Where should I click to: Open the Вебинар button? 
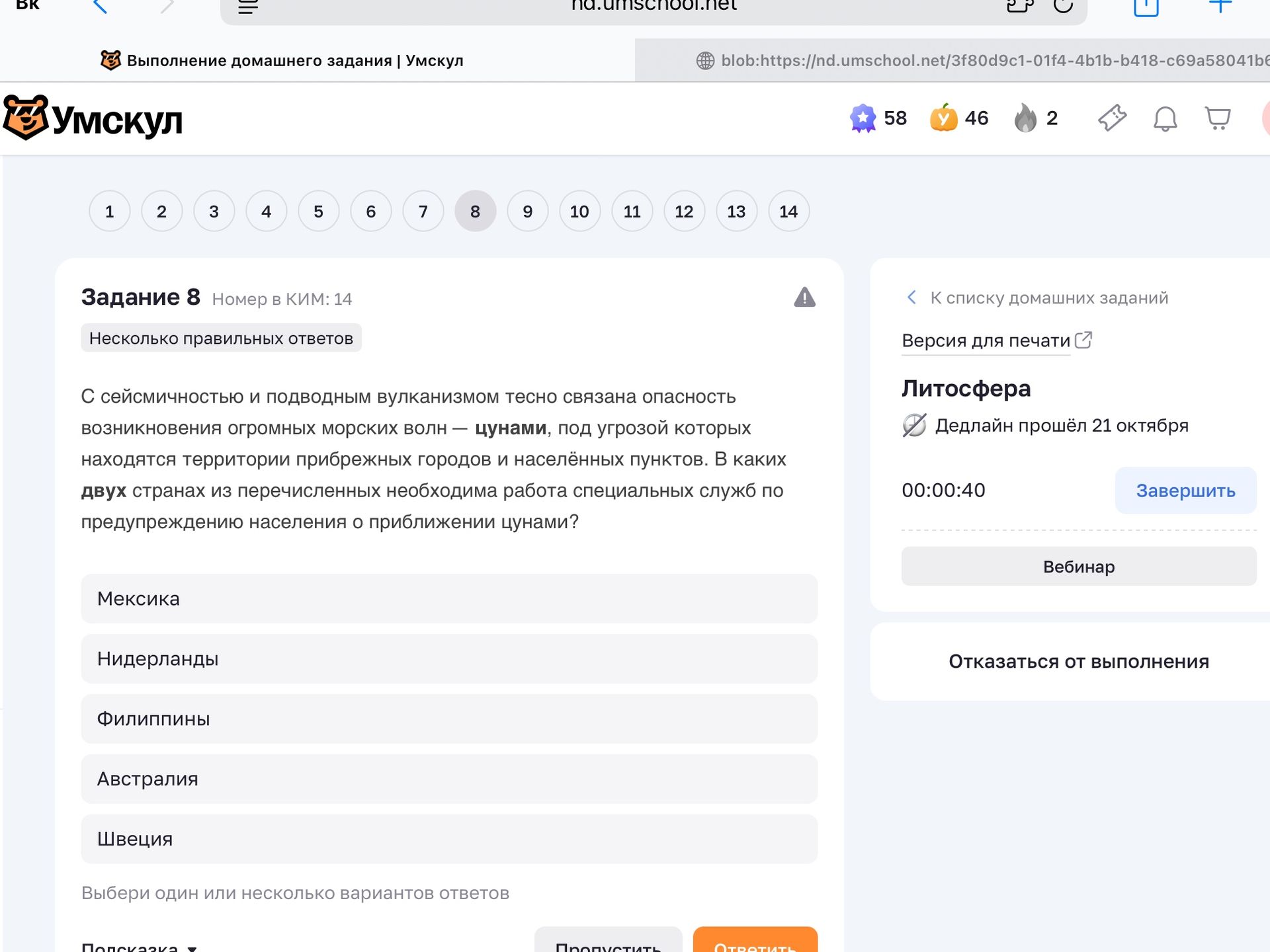click(1079, 567)
